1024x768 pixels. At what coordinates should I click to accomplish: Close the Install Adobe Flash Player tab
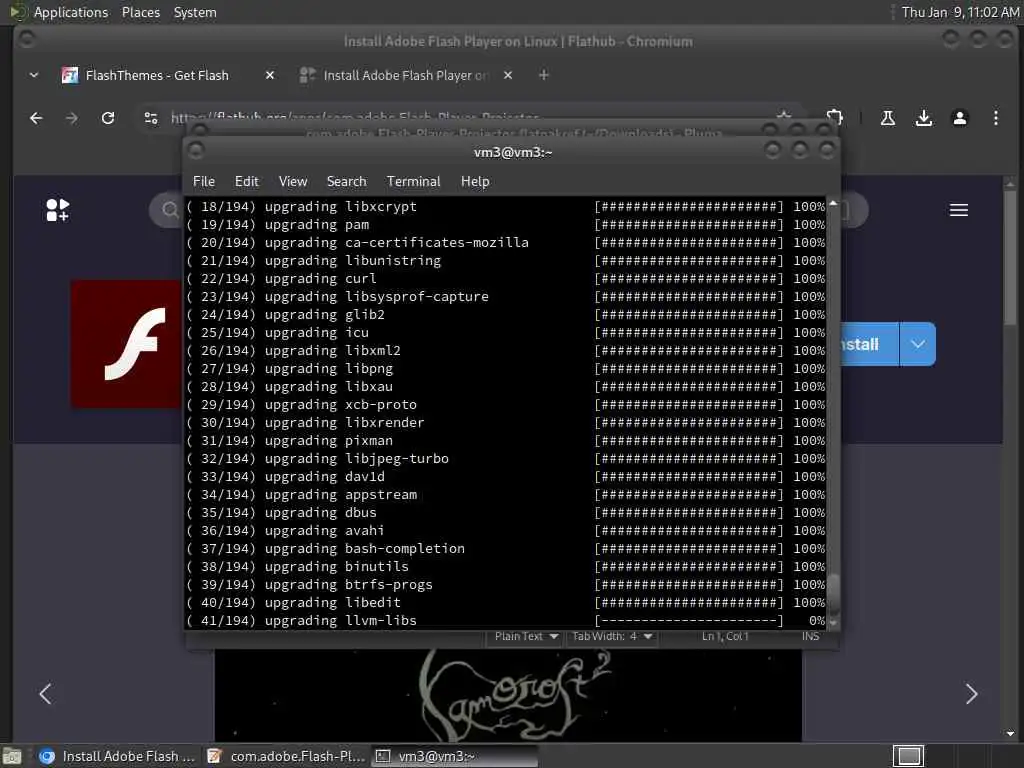tap(508, 75)
